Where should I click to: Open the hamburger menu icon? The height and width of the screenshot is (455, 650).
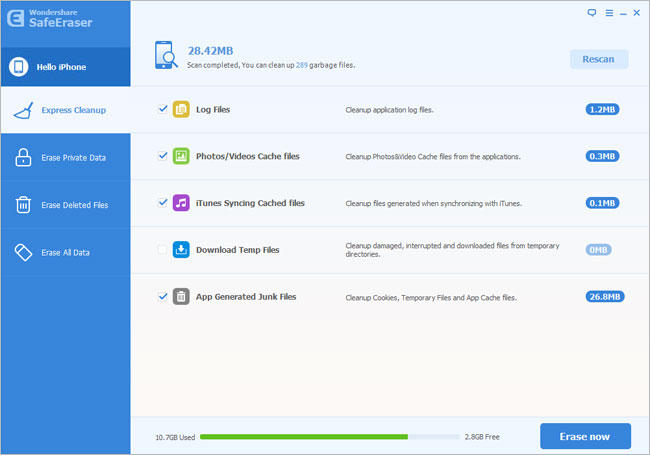[609, 13]
